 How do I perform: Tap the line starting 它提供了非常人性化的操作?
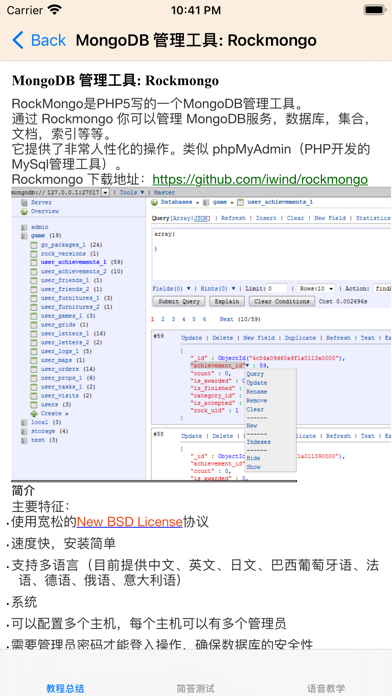coord(191,157)
